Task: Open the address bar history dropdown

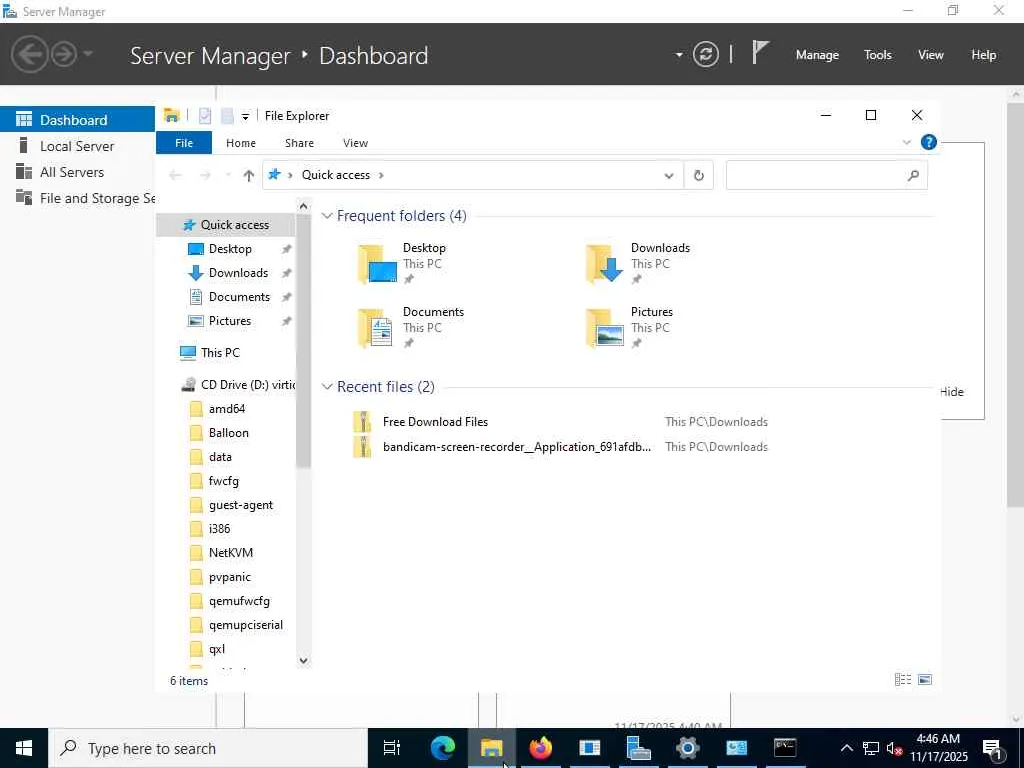Action: point(669,176)
